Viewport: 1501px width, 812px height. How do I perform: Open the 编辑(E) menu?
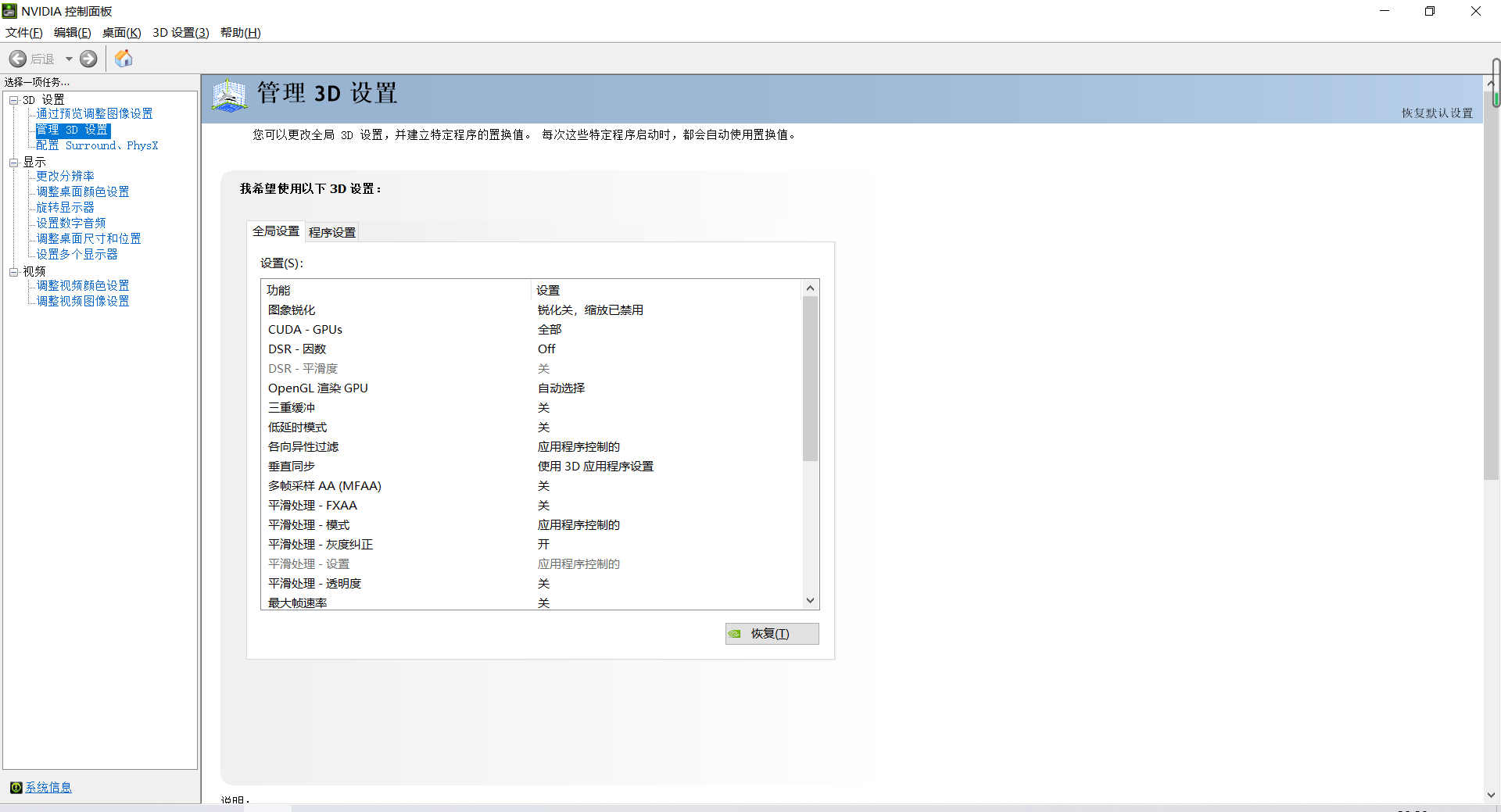72,32
